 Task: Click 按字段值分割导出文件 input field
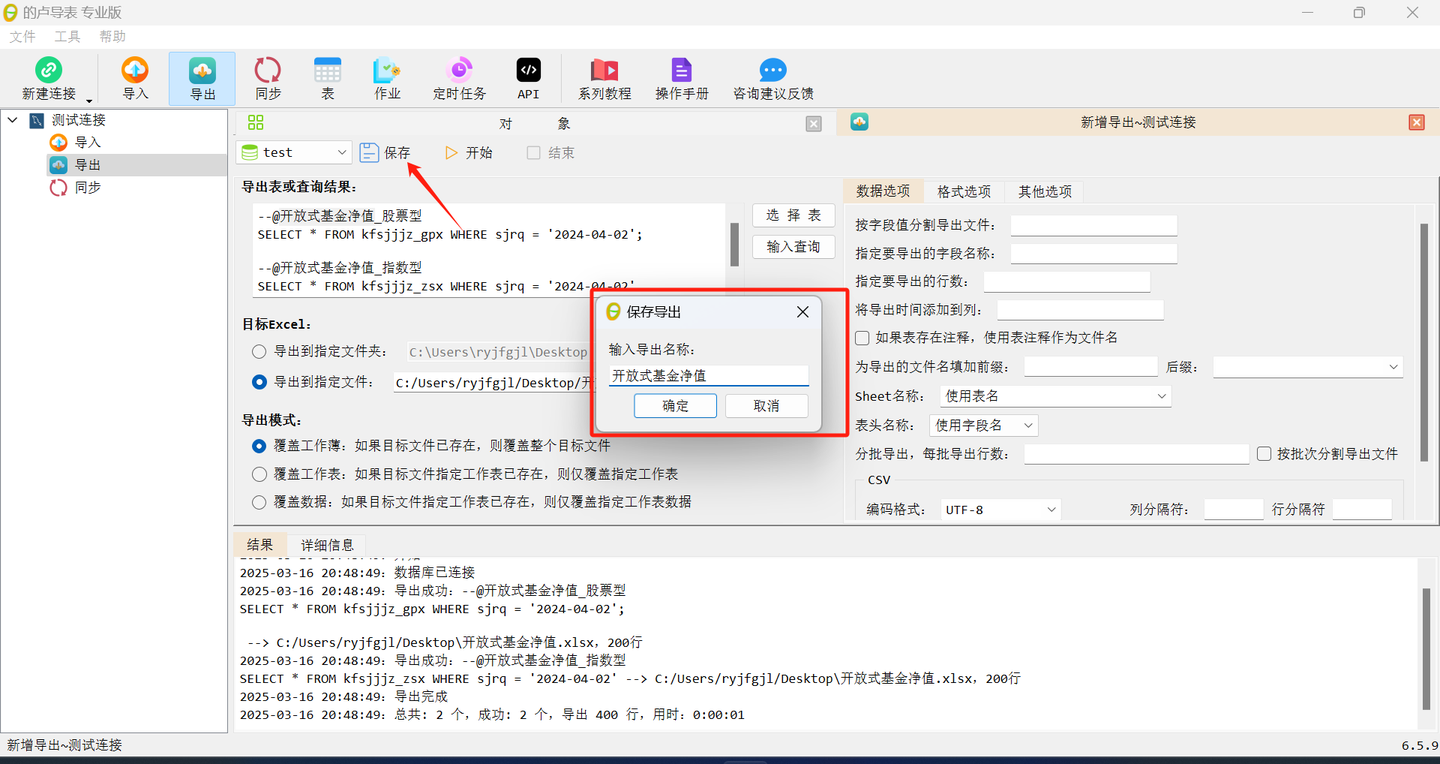coord(1094,225)
